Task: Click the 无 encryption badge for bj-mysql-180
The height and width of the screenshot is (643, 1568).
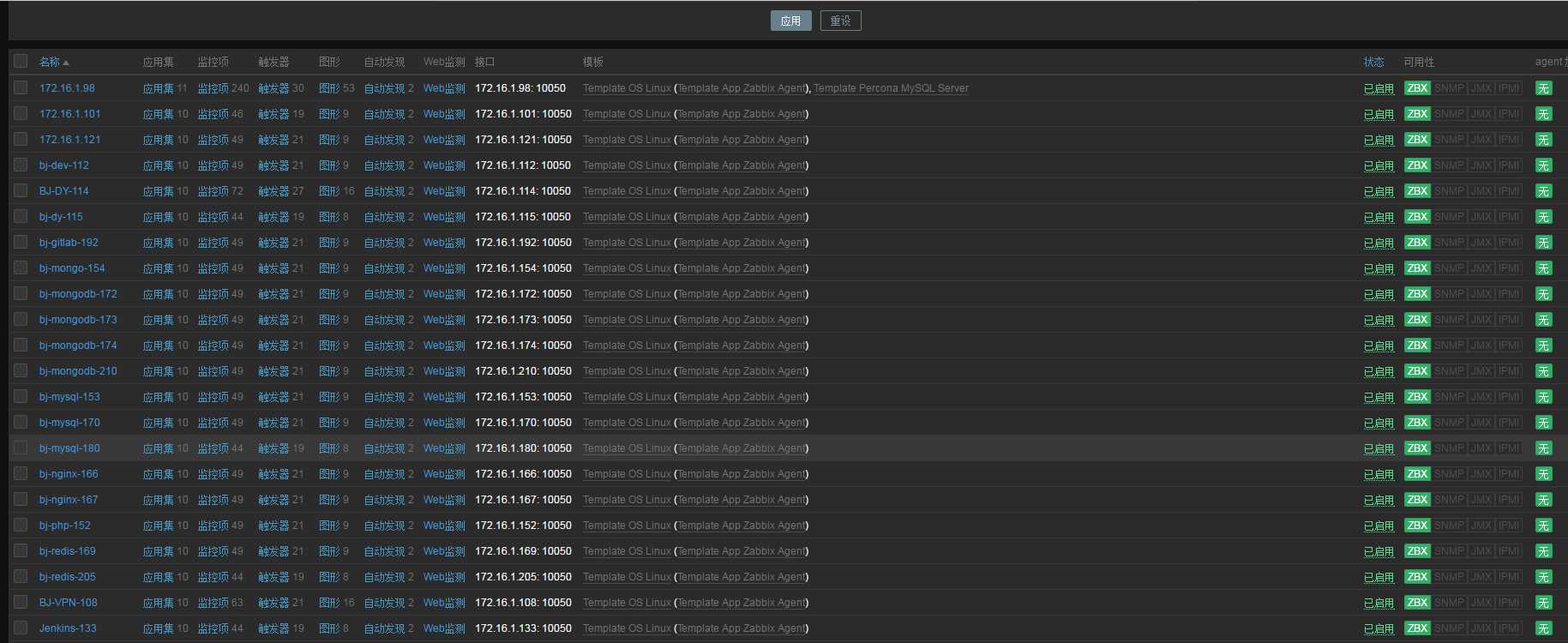Action: pyautogui.click(x=1543, y=448)
